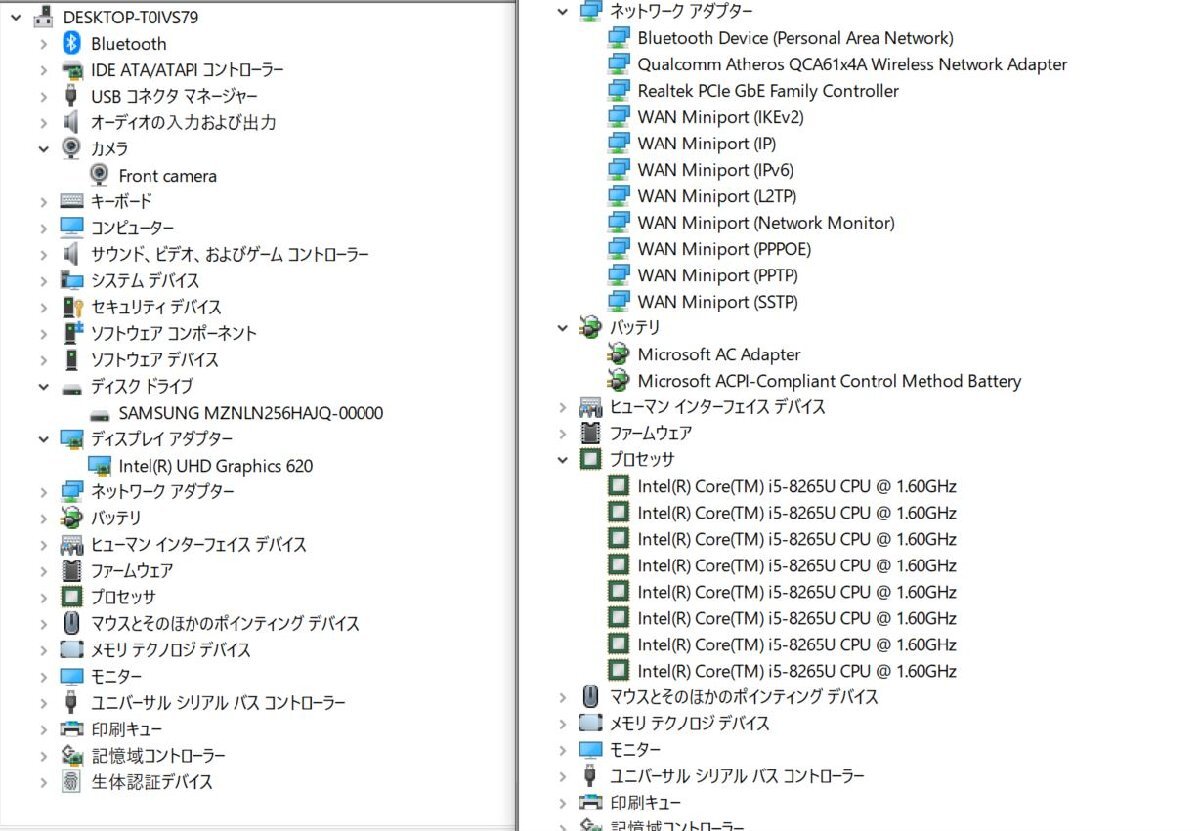Select left pane ファームウェア row

pyautogui.click(x=132, y=570)
